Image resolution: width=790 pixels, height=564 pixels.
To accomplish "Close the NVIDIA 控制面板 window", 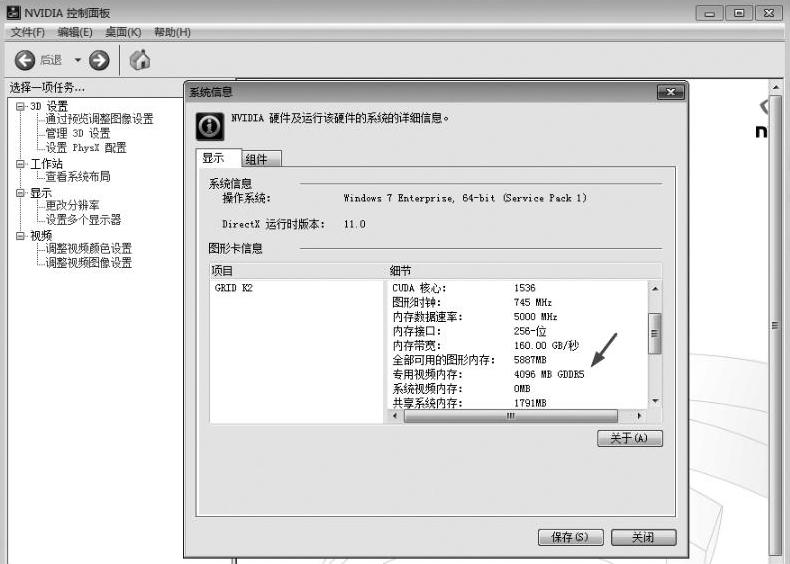I will (769, 13).
